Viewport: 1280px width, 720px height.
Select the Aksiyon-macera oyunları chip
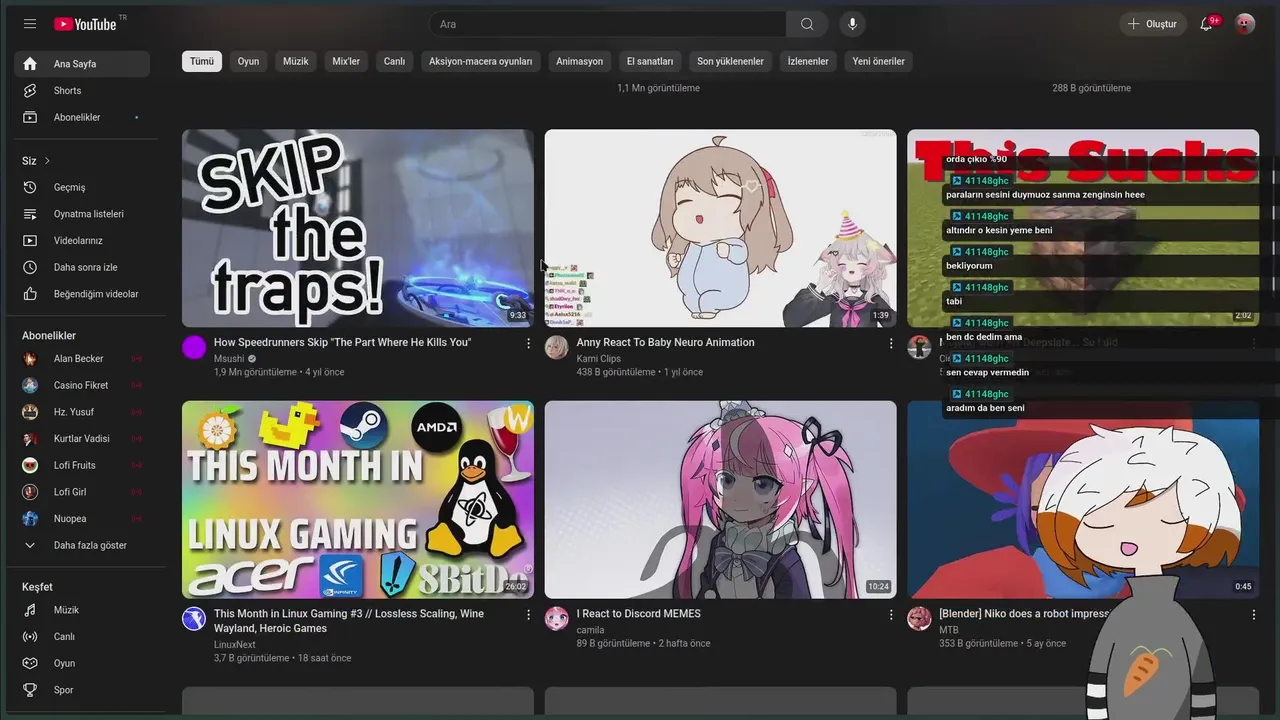coord(481,61)
